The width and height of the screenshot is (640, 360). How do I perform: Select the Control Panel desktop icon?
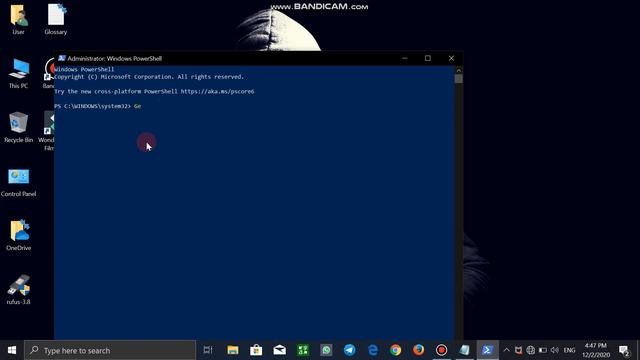(x=18, y=182)
